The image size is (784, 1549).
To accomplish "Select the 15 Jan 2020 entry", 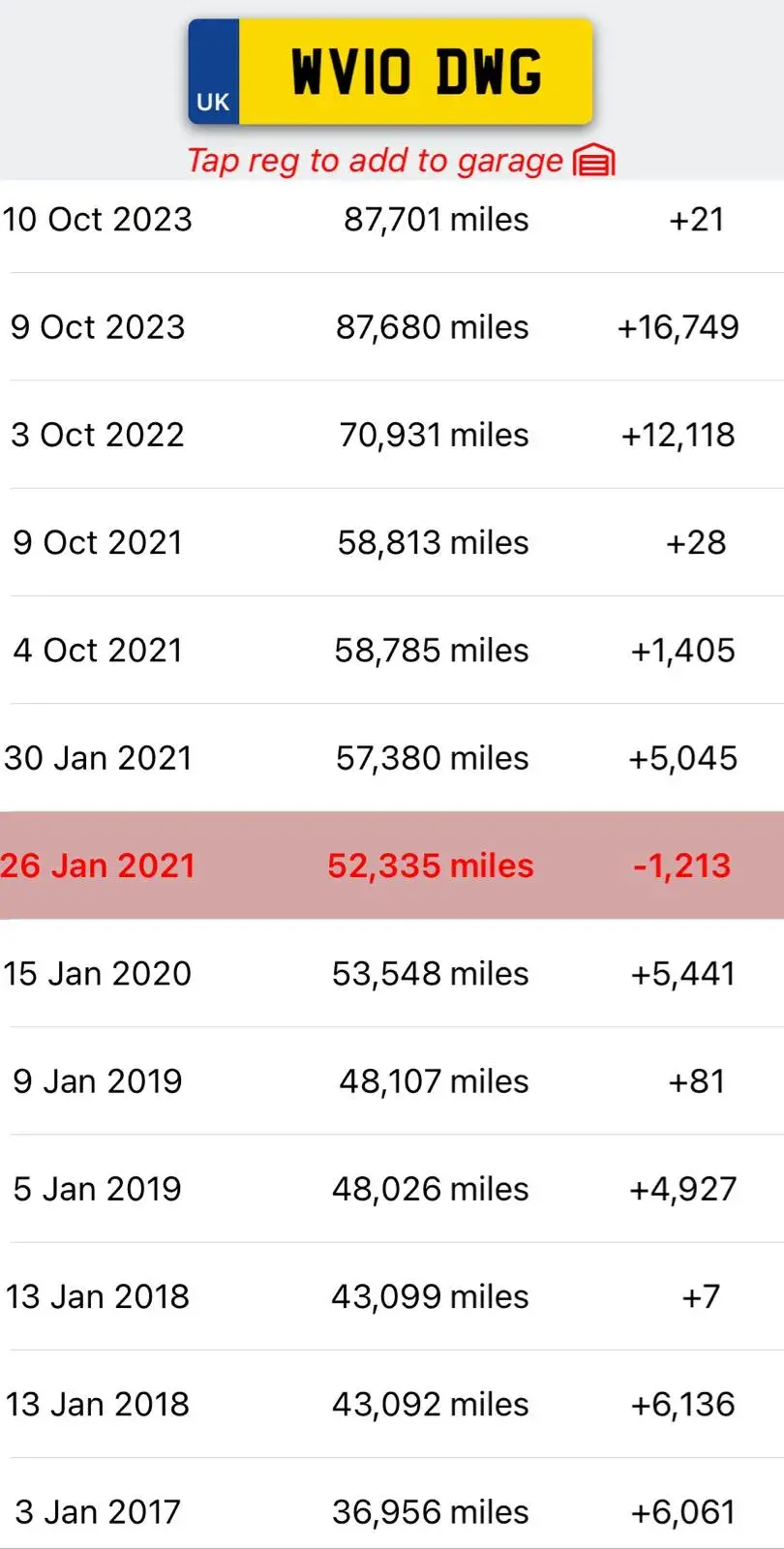I will [392, 973].
